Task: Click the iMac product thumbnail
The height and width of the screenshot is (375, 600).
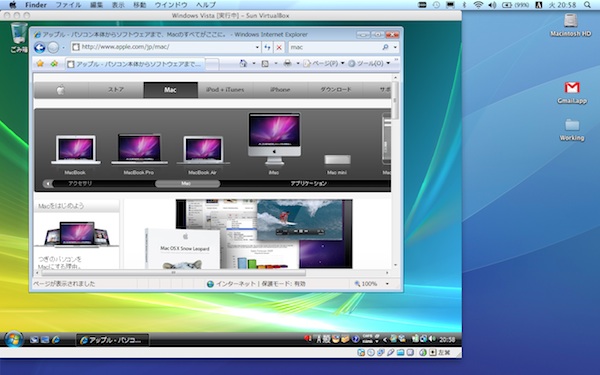Action: [274, 143]
